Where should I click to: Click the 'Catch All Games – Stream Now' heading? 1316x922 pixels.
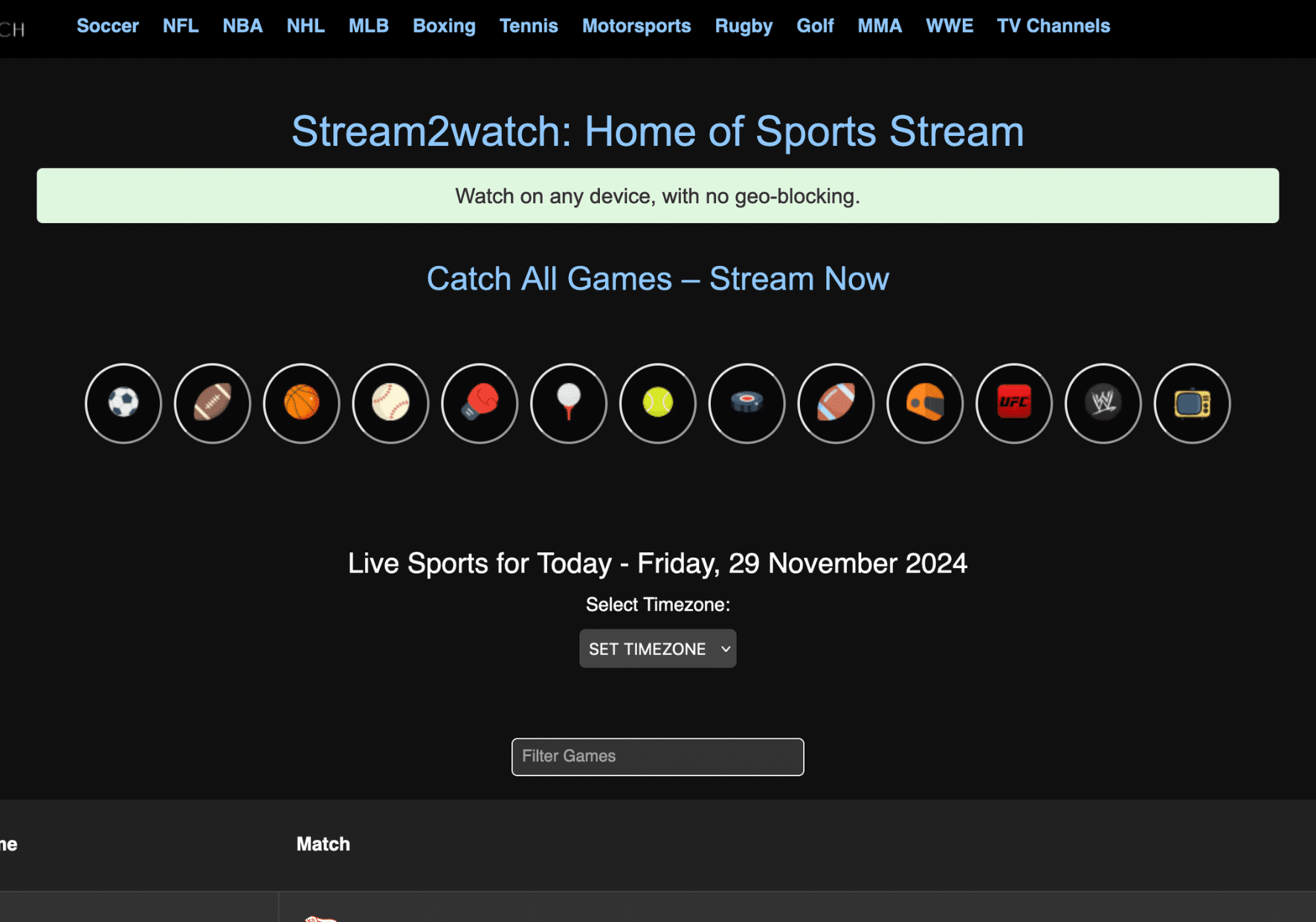click(x=658, y=279)
